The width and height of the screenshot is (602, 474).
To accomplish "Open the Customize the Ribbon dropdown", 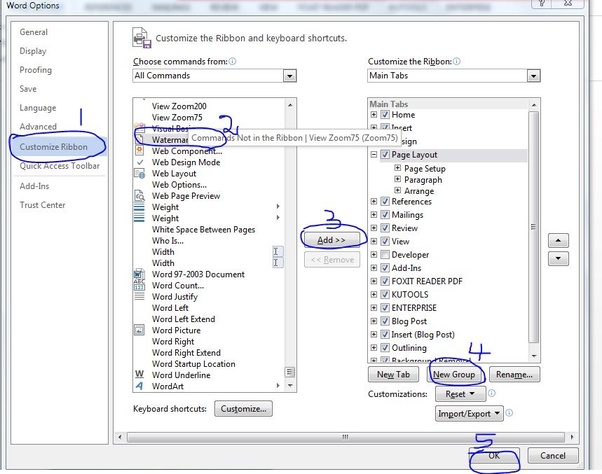I will (x=533, y=76).
